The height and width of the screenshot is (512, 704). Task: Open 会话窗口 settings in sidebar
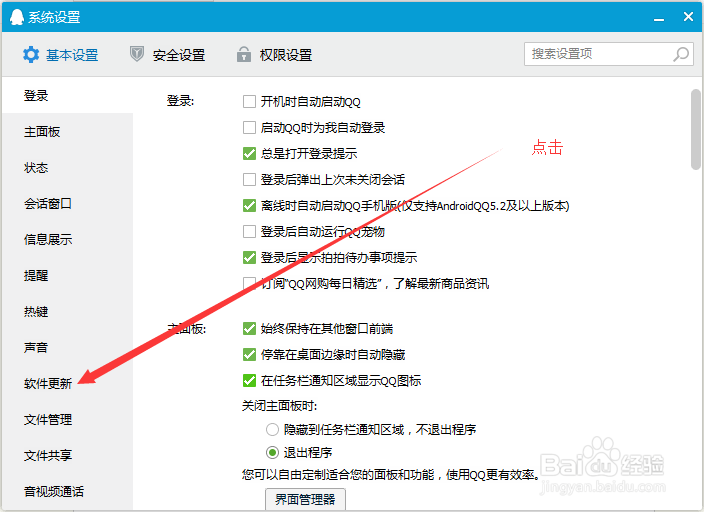click(48, 203)
